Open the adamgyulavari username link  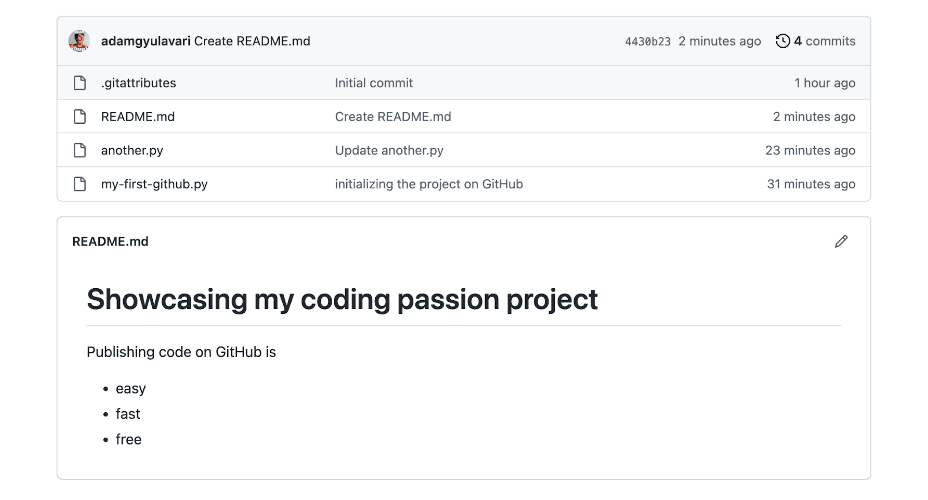[x=145, y=41]
